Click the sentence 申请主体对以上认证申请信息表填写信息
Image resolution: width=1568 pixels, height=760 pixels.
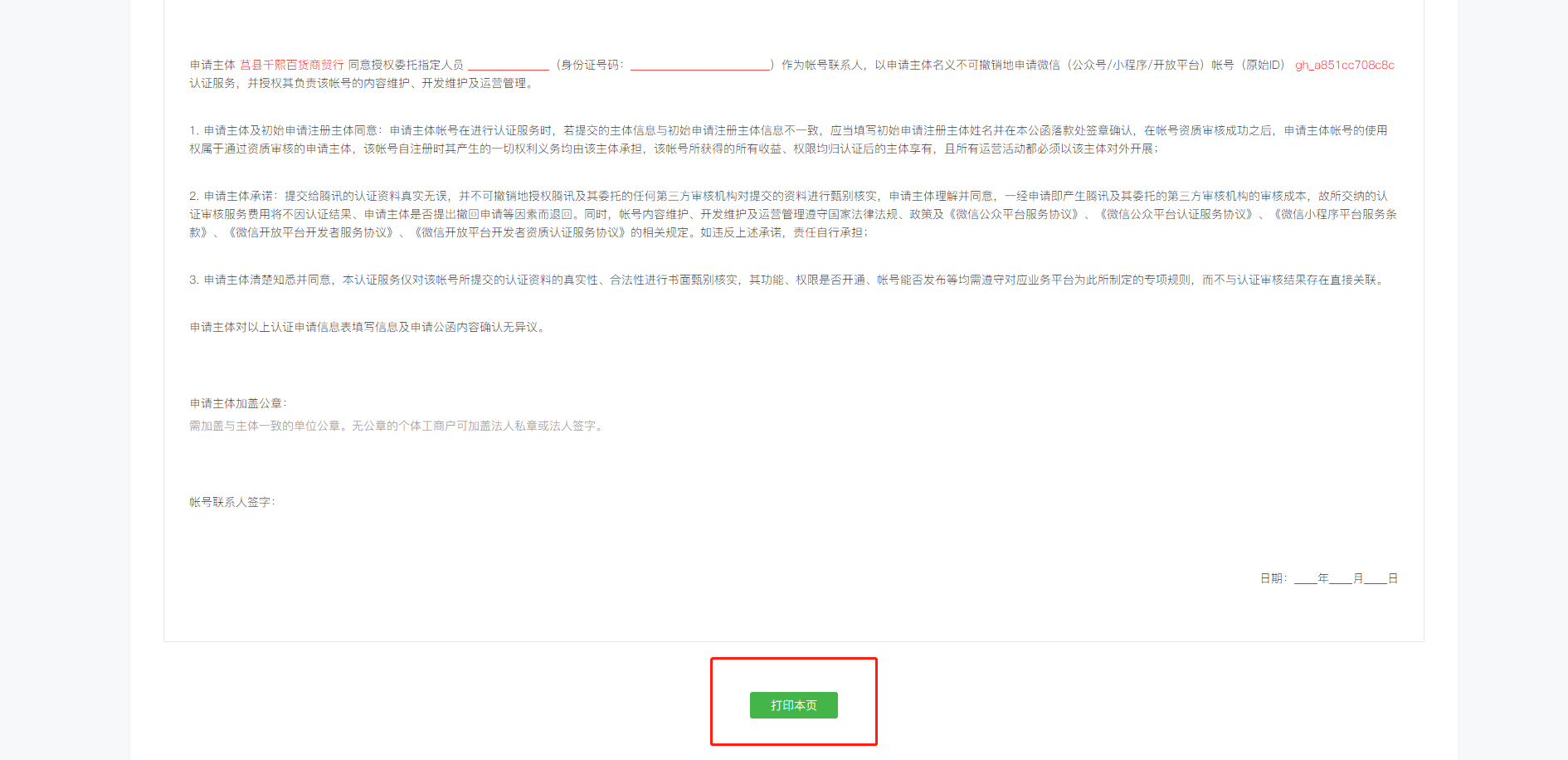[x=369, y=327]
